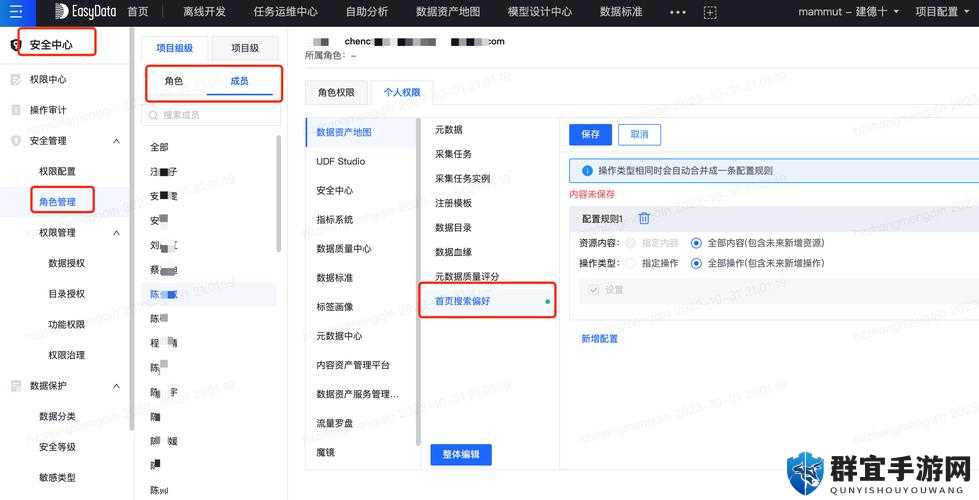Open 安全等级 in sidebar

click(x=57, y=447)
